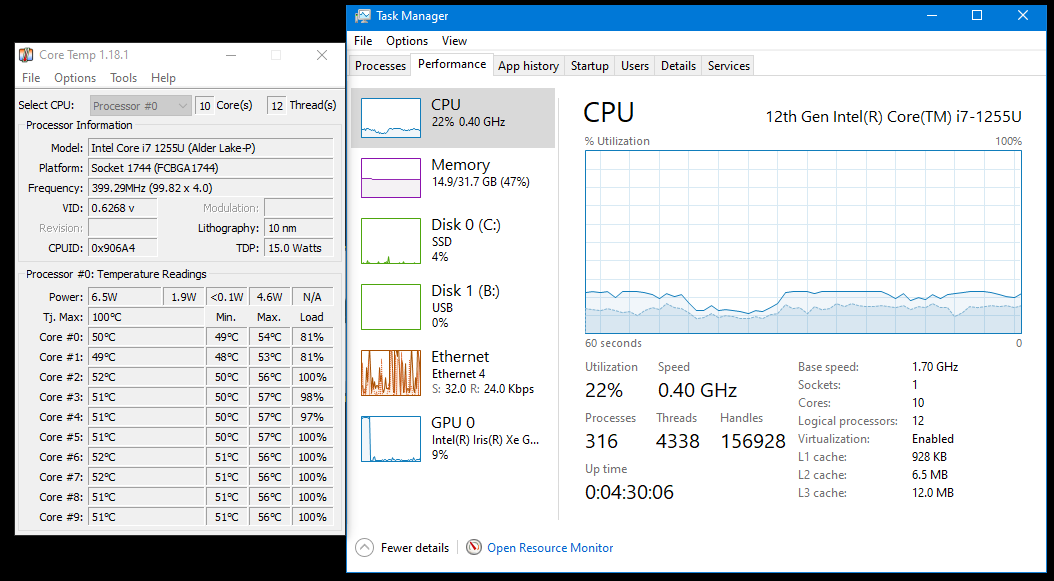
Task: Open Task Manager Options menu
Action: click(407, 41)
